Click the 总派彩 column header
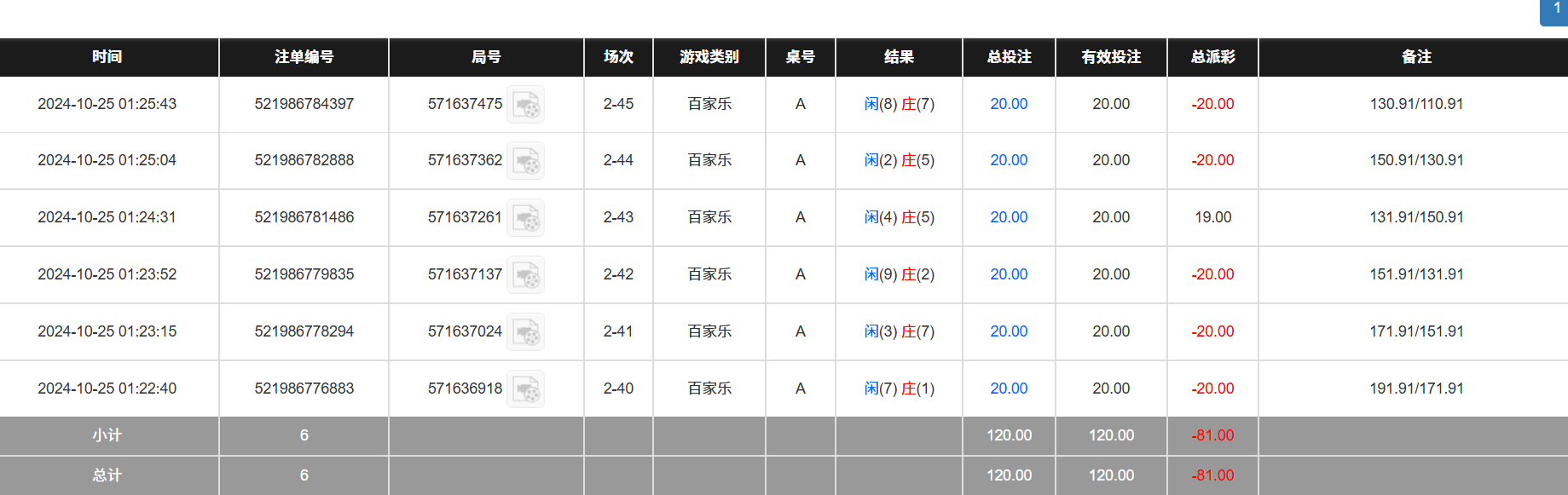Image resolution: width=1568 pixels, height=495 pixels. pyautogui.click(x=1212, y=57)
